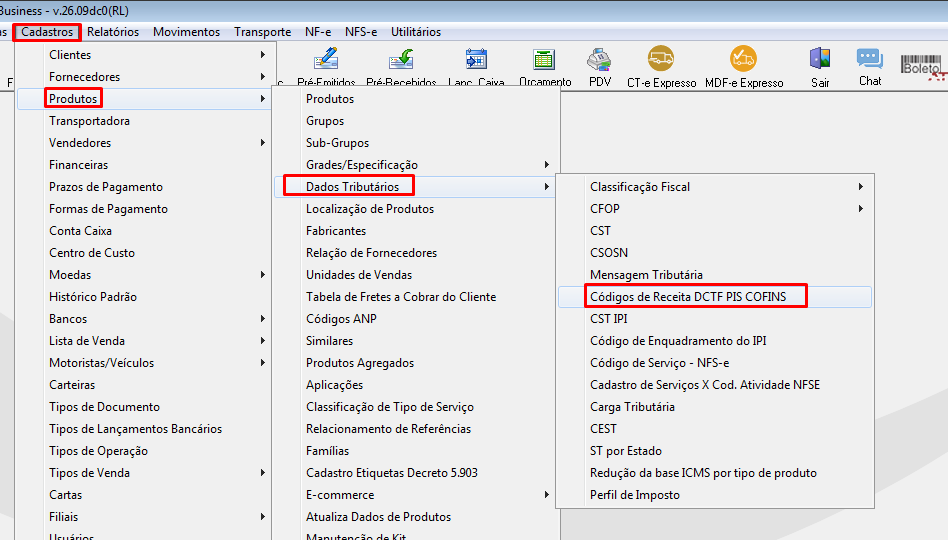Expand the E-commerce submenu
Screen dimensions: 948x540
(416, 495)
